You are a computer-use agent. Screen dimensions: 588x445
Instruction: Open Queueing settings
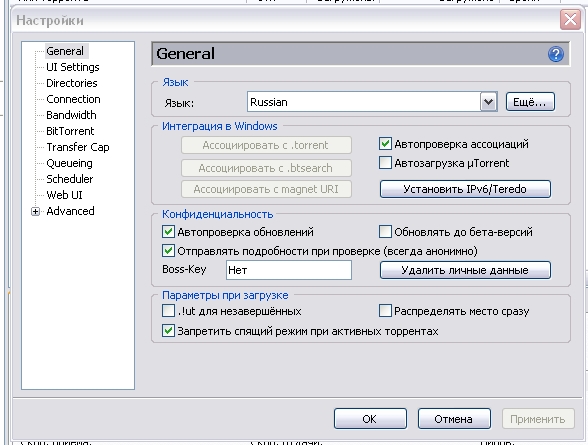pos(69,163)
